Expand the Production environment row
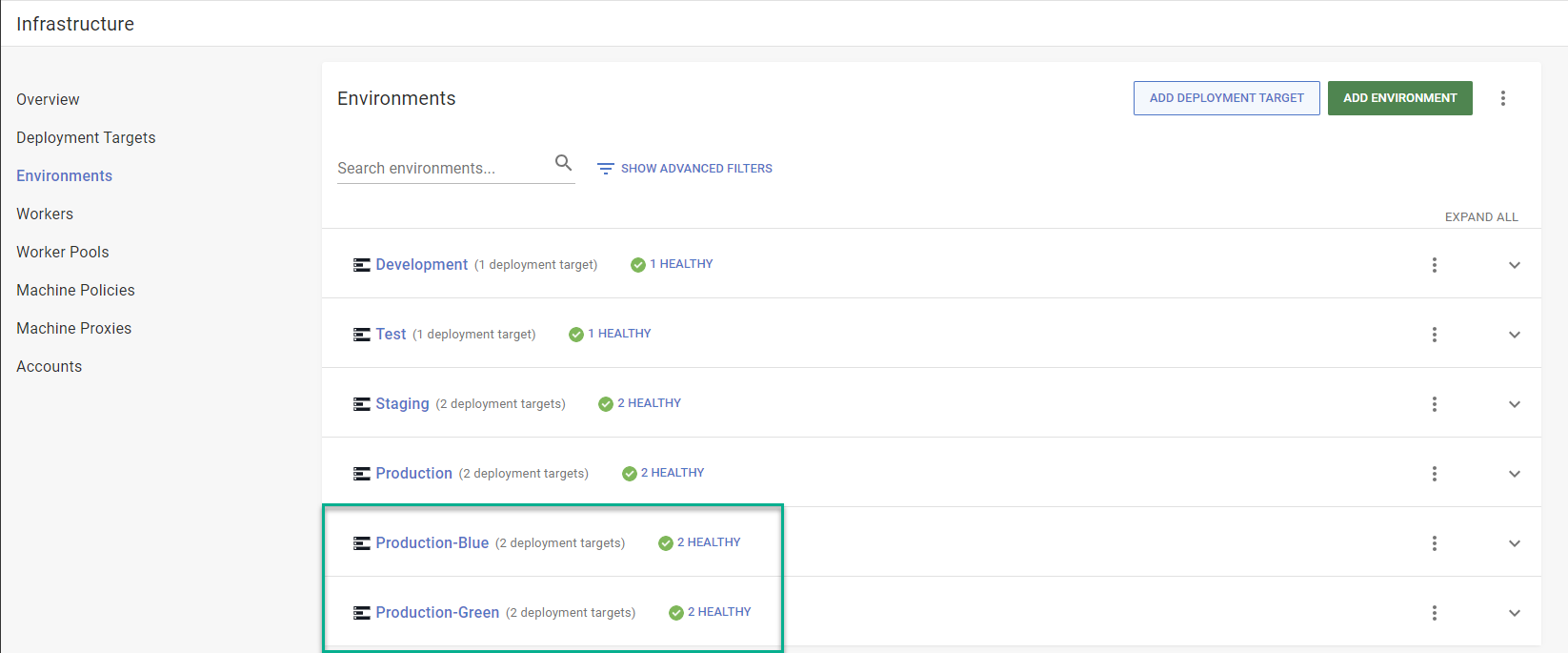 click(x=1515, y=474)
